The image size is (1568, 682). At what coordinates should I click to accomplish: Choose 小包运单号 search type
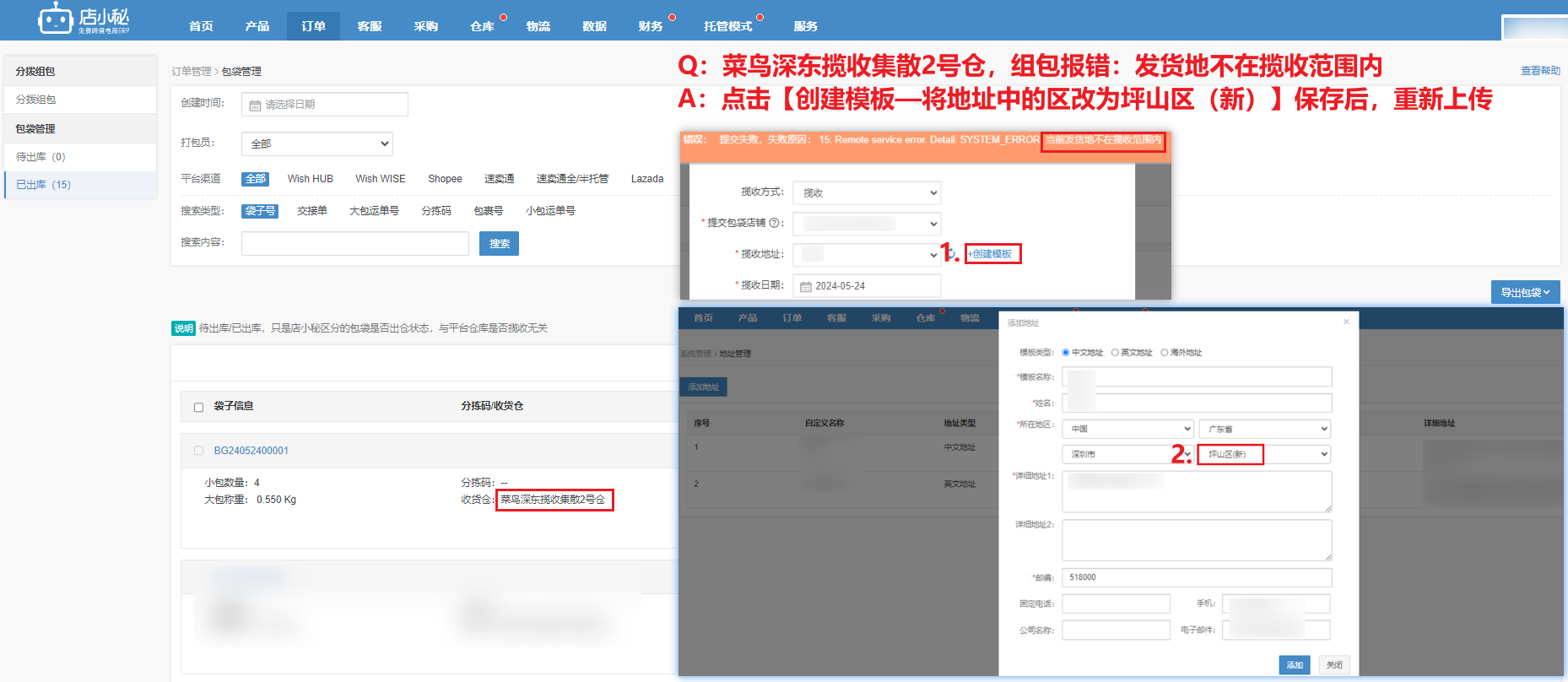550,211
